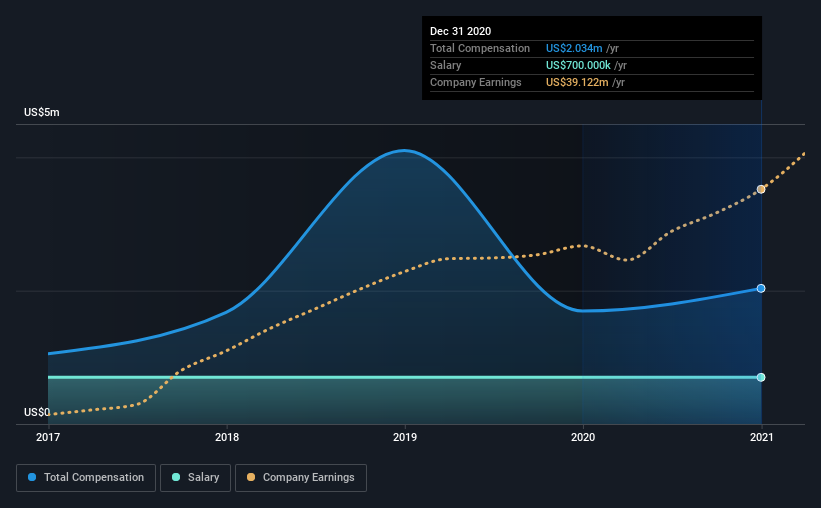Select the Salary data point at 2021

click(x=761, y=378)
